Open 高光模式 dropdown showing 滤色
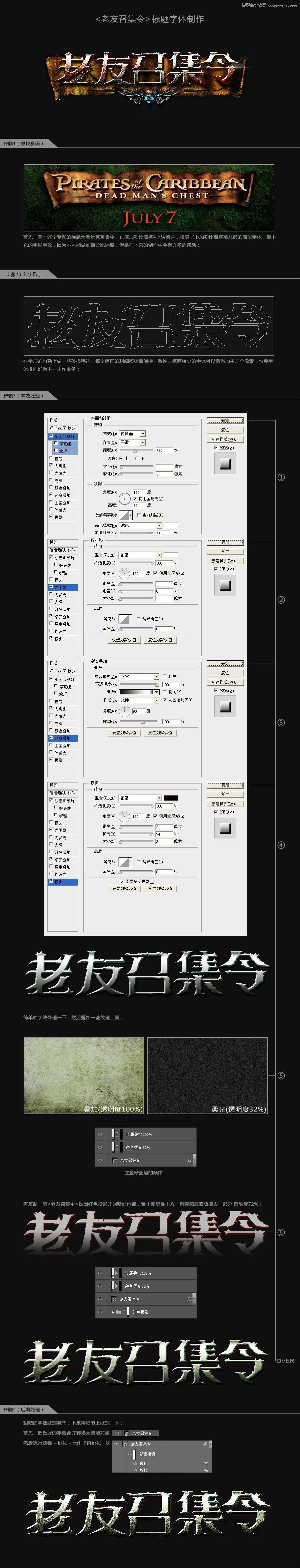The height and width of the screenshot is (1568, 300). click(x=141, y=525)
